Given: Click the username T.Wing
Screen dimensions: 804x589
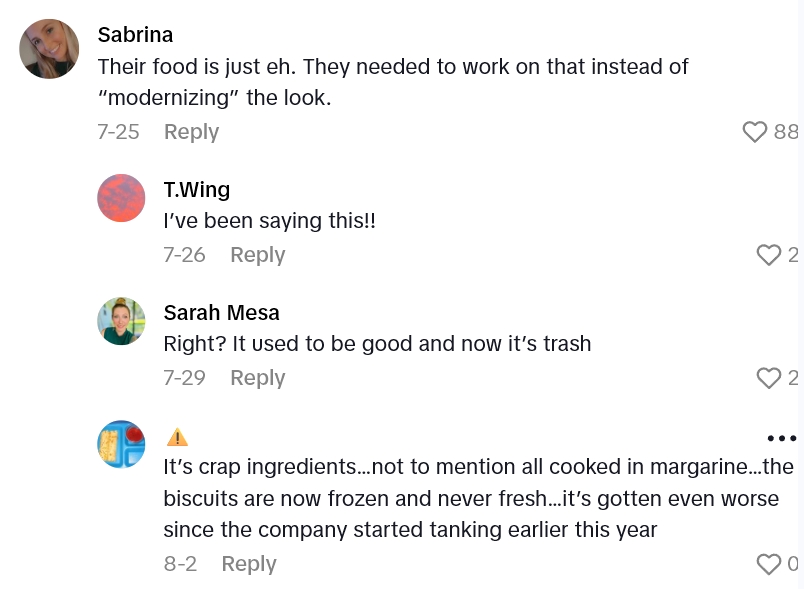Looking at the screenshot, I should pos(196,190).
